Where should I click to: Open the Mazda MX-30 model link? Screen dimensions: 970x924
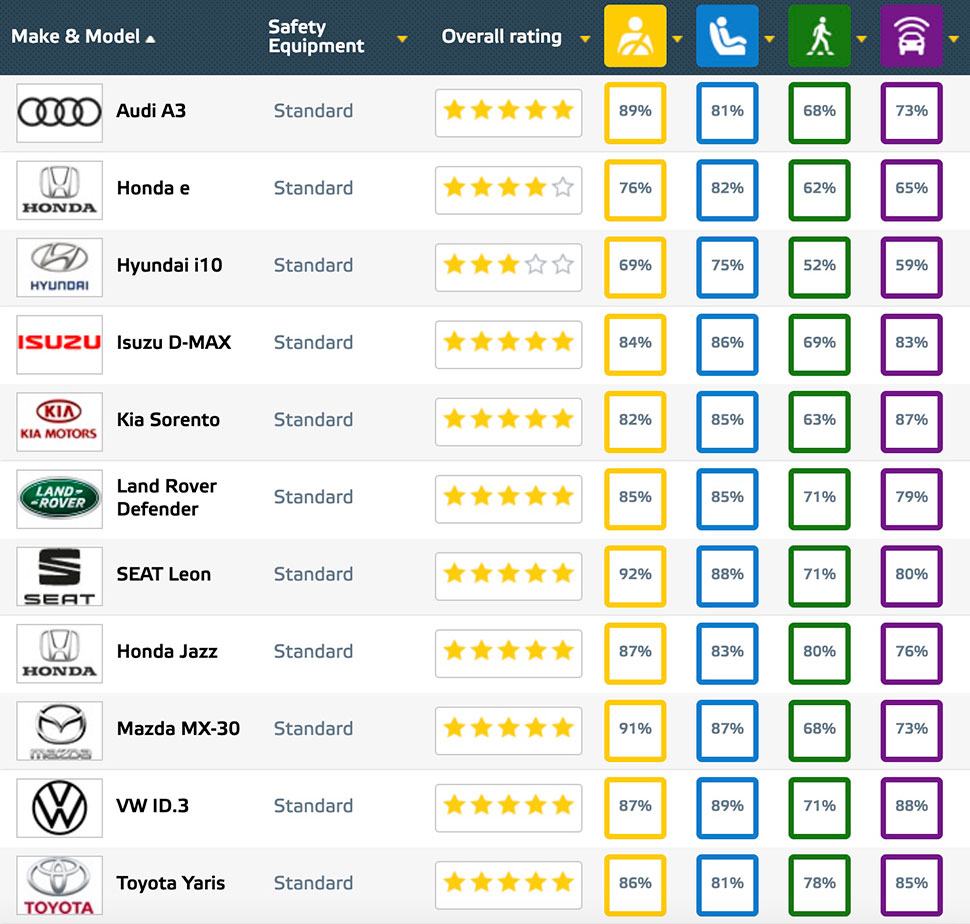pyautogui.click(x=178, y=728)
